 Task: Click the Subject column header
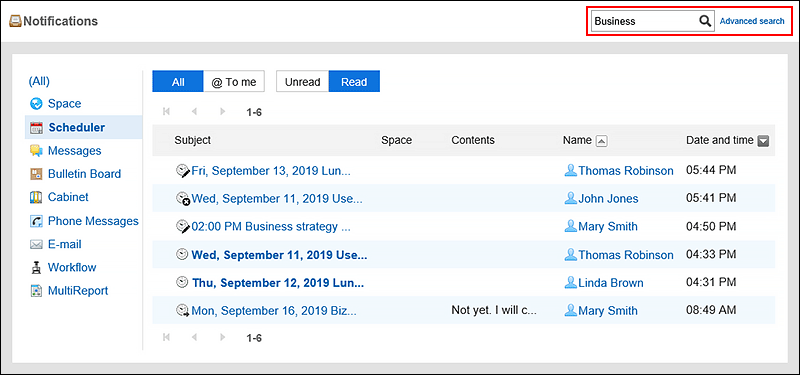click(192, 140)
